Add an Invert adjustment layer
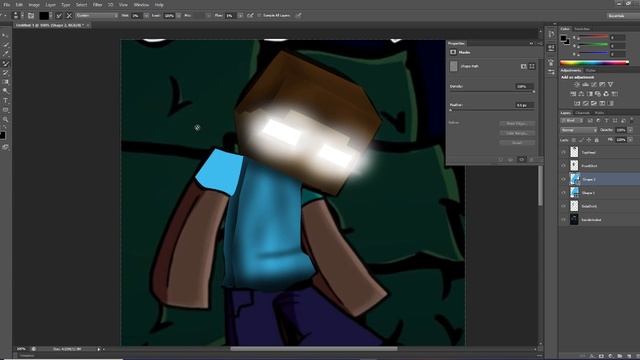This screenshot has height=360, width=640. (577, 103)
